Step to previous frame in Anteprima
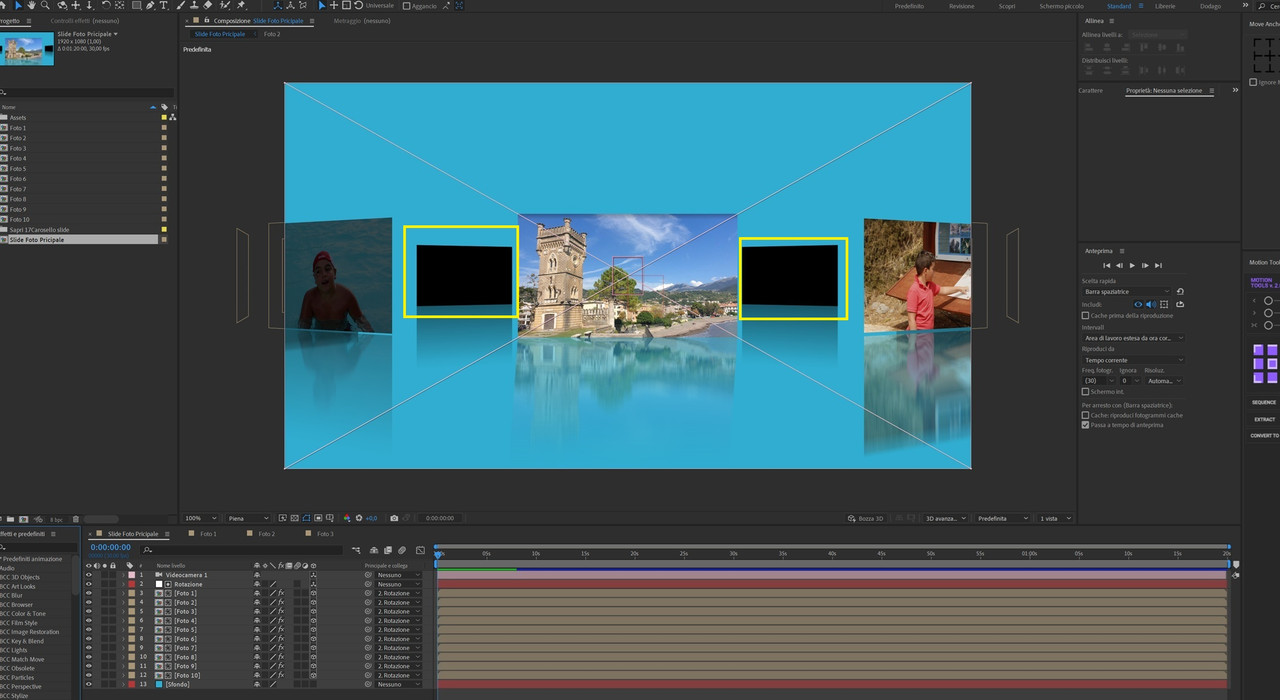Viewport: 1280px width, 700px height. (x=1119, y=265)
